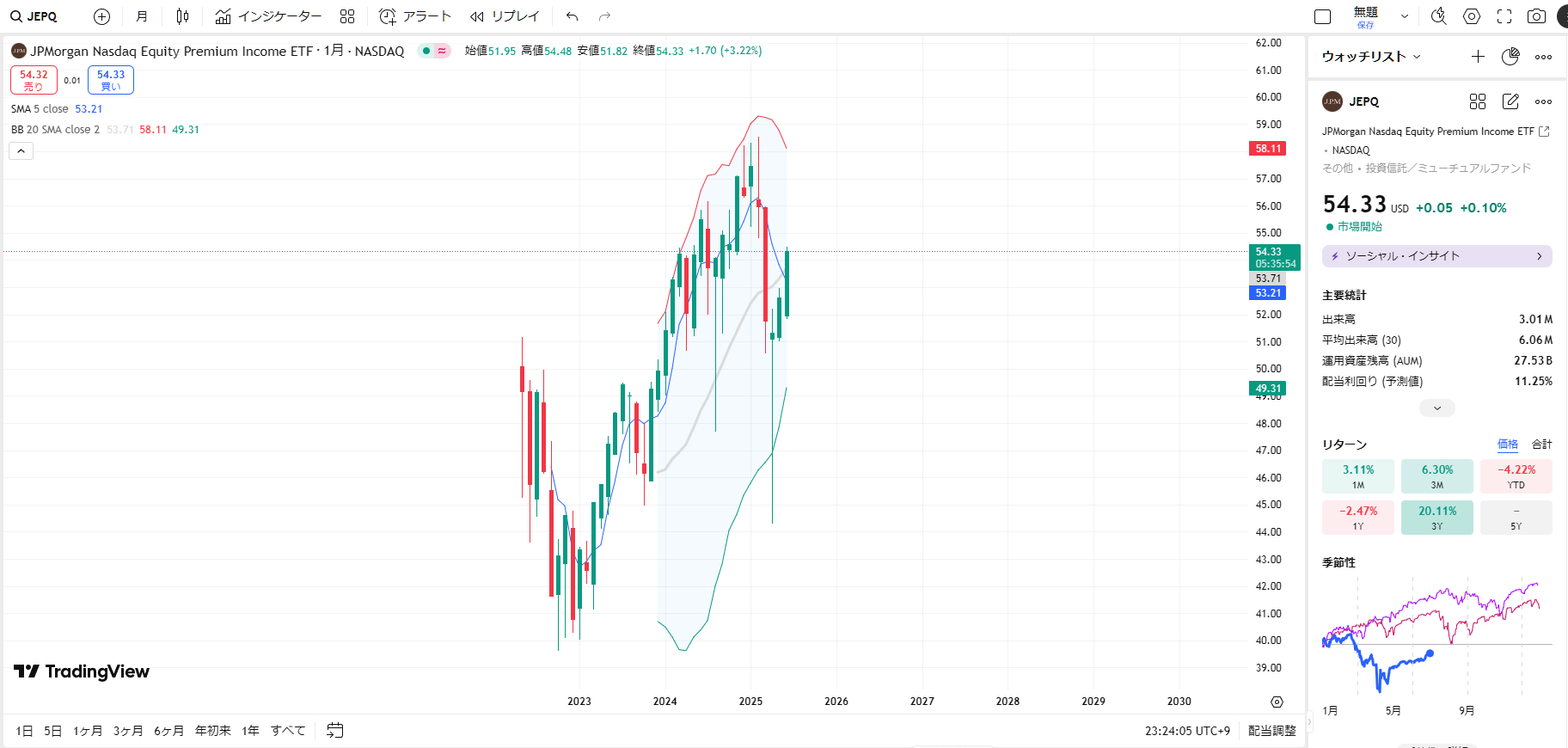Click the 54.33 買い buy button

pyautogui.click(x=111, y=80)
